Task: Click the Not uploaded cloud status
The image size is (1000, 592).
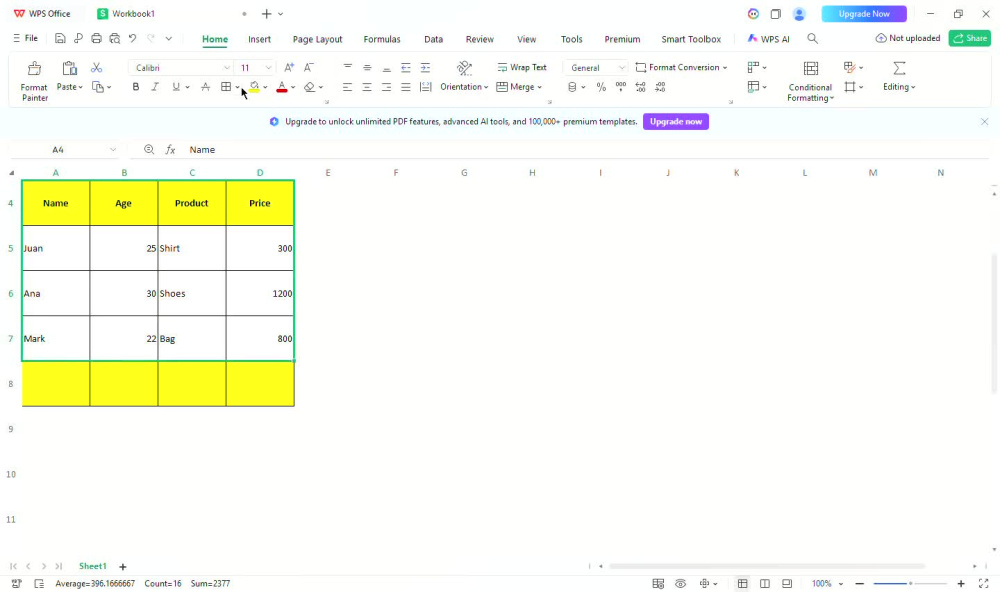Action: 908,38
